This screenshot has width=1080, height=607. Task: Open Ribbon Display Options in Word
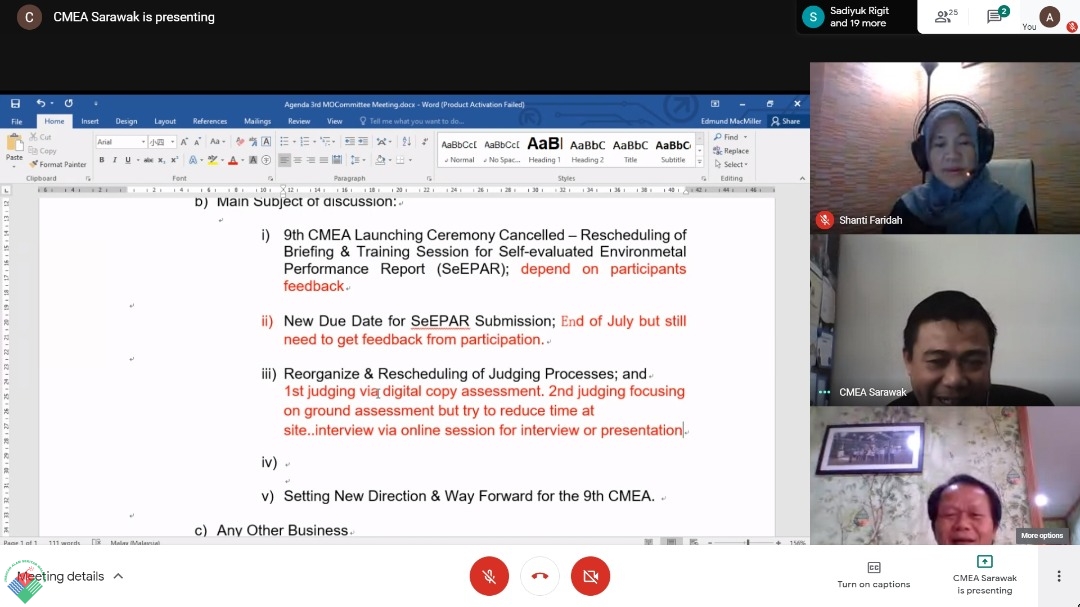(715, 103)
